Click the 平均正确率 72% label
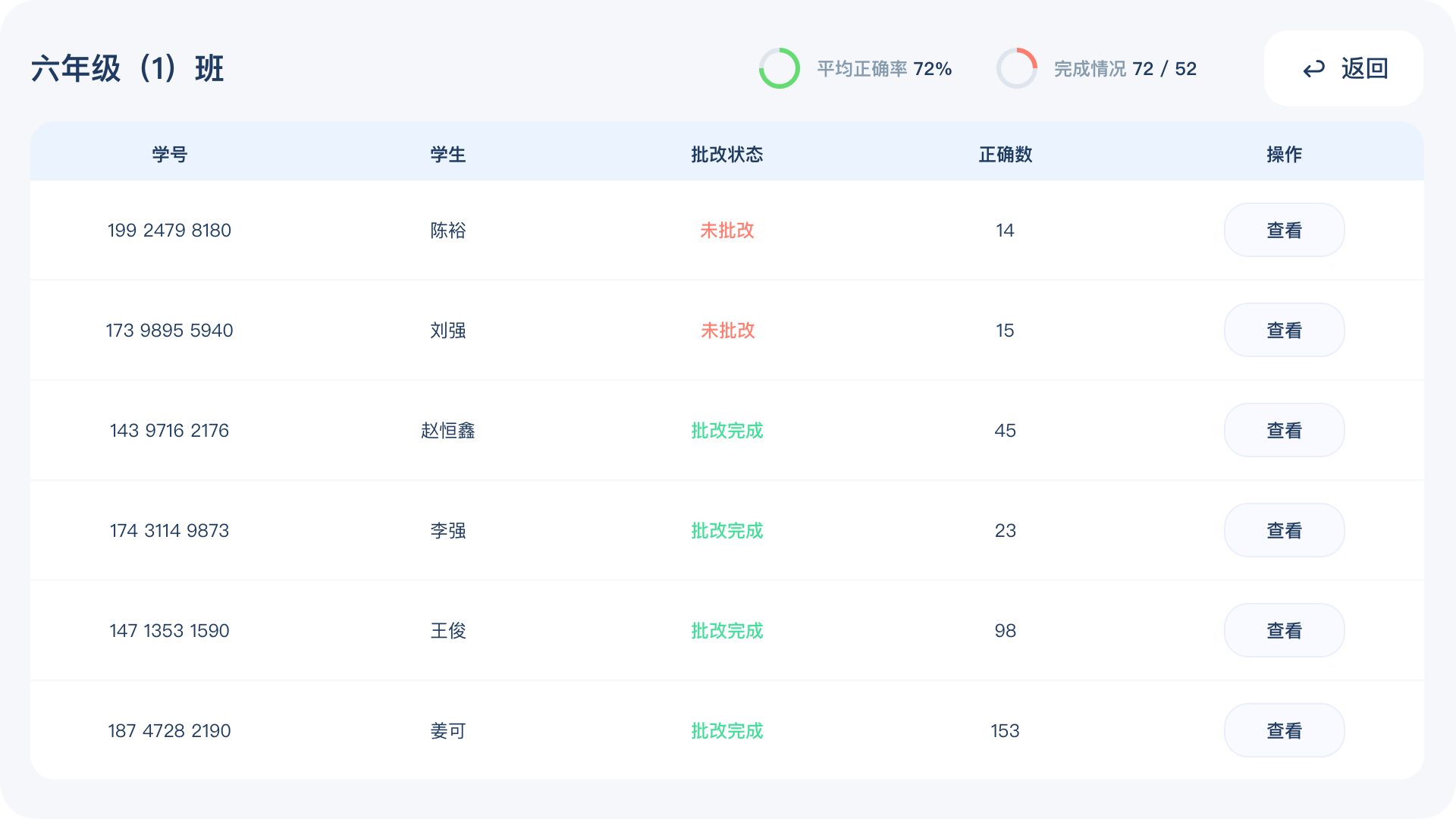Screen dimensions: 1456x819 tap(883, 69)
